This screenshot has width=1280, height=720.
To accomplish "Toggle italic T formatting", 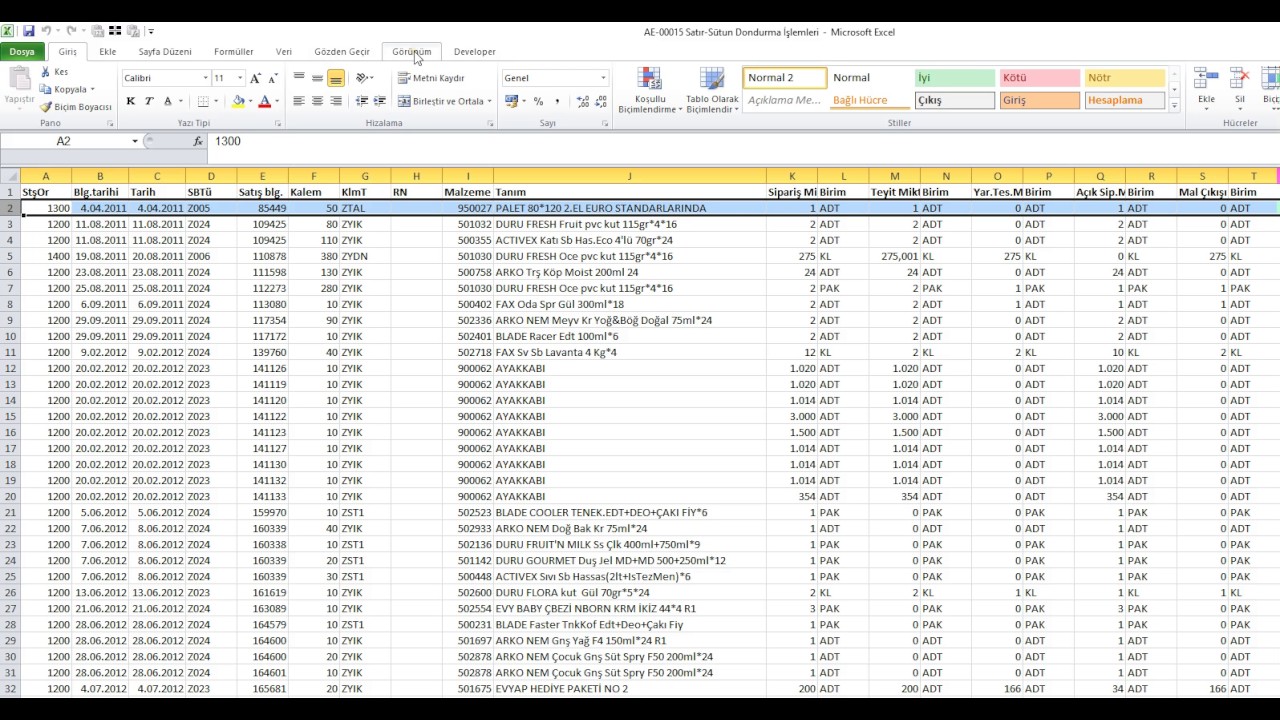I will pos(149,101).
